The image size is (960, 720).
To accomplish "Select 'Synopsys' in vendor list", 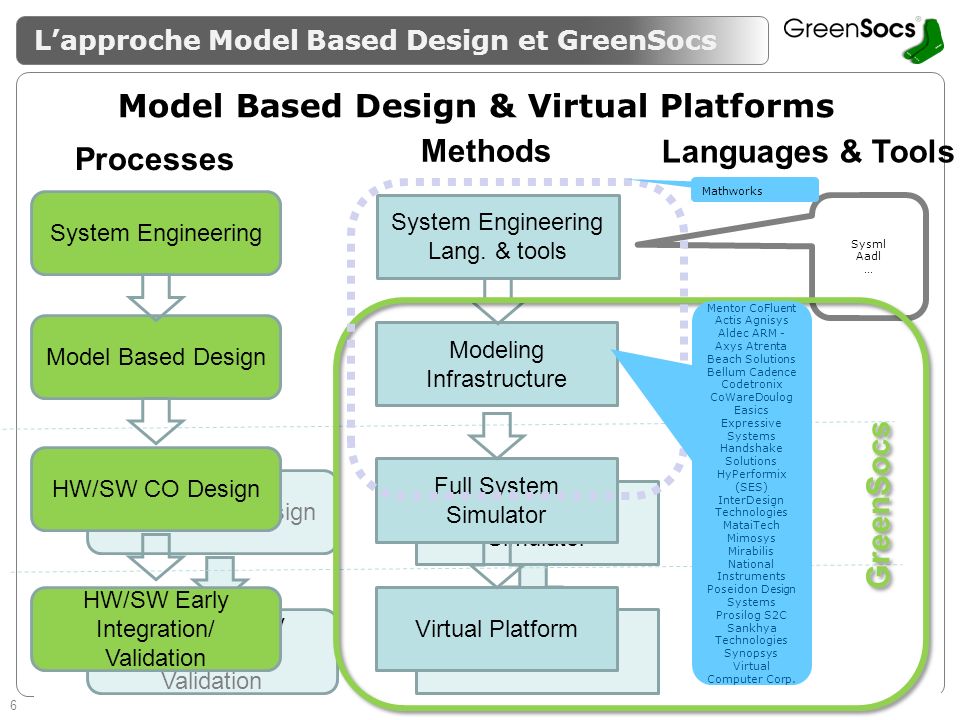I will pos(751,653).
